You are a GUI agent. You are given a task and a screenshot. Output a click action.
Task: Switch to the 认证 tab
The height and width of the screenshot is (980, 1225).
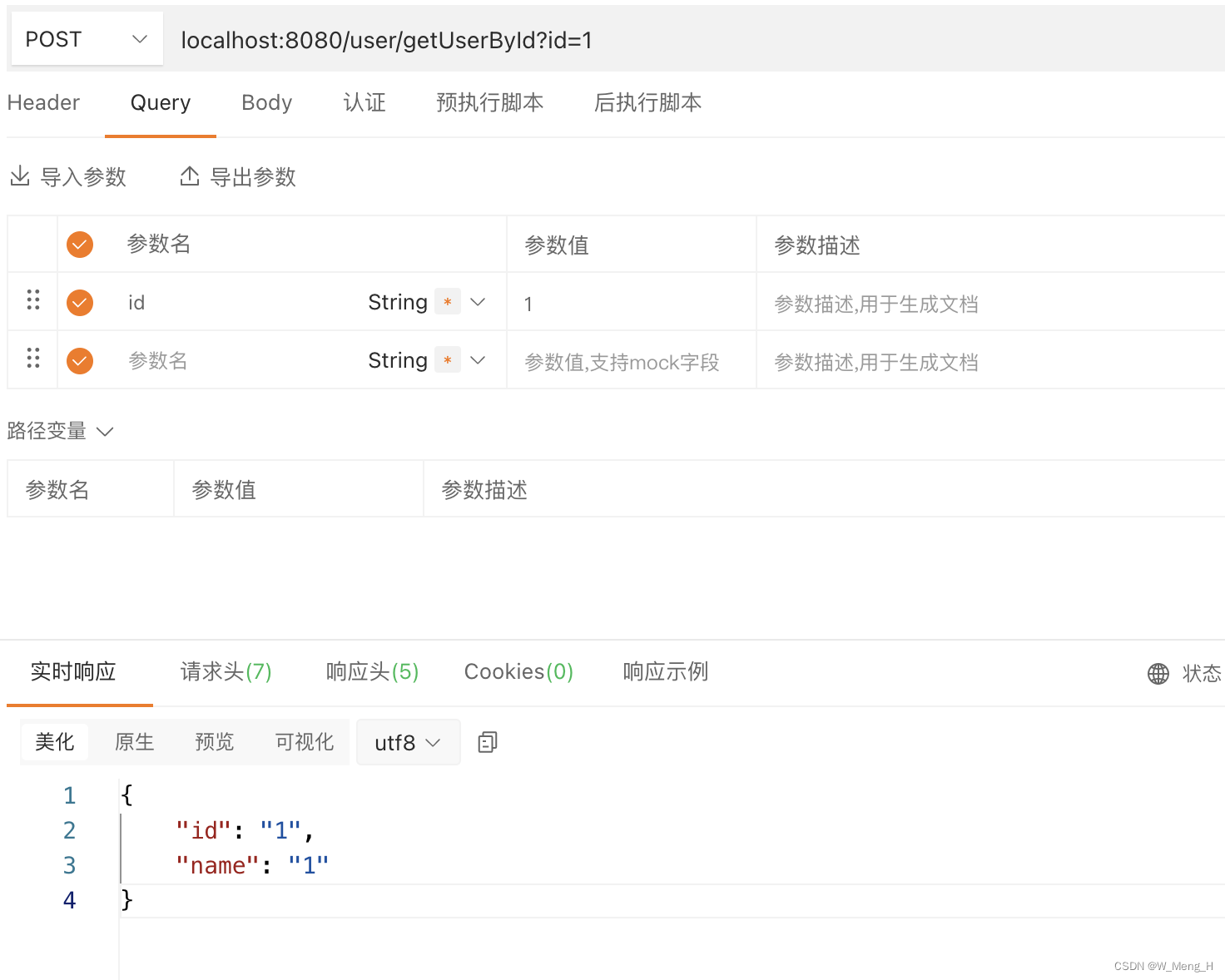point(365,102)
